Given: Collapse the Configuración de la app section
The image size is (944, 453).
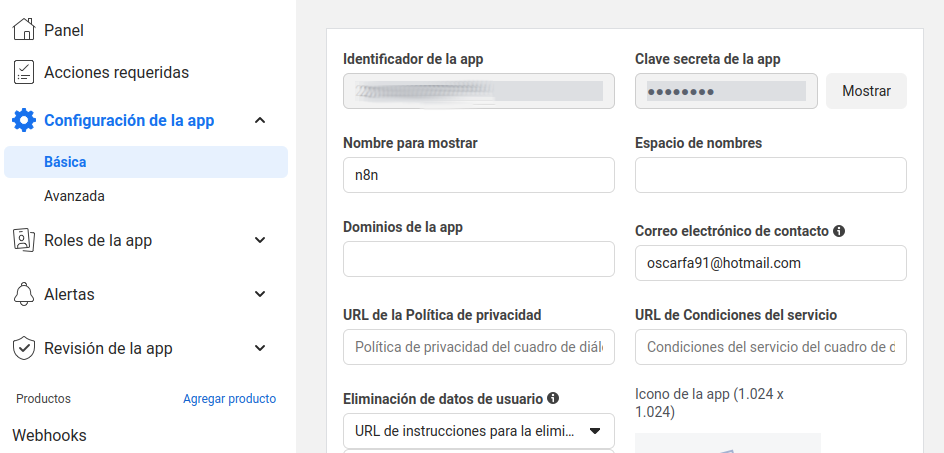Looking at the screenshot, I should (x=260, y=120).
